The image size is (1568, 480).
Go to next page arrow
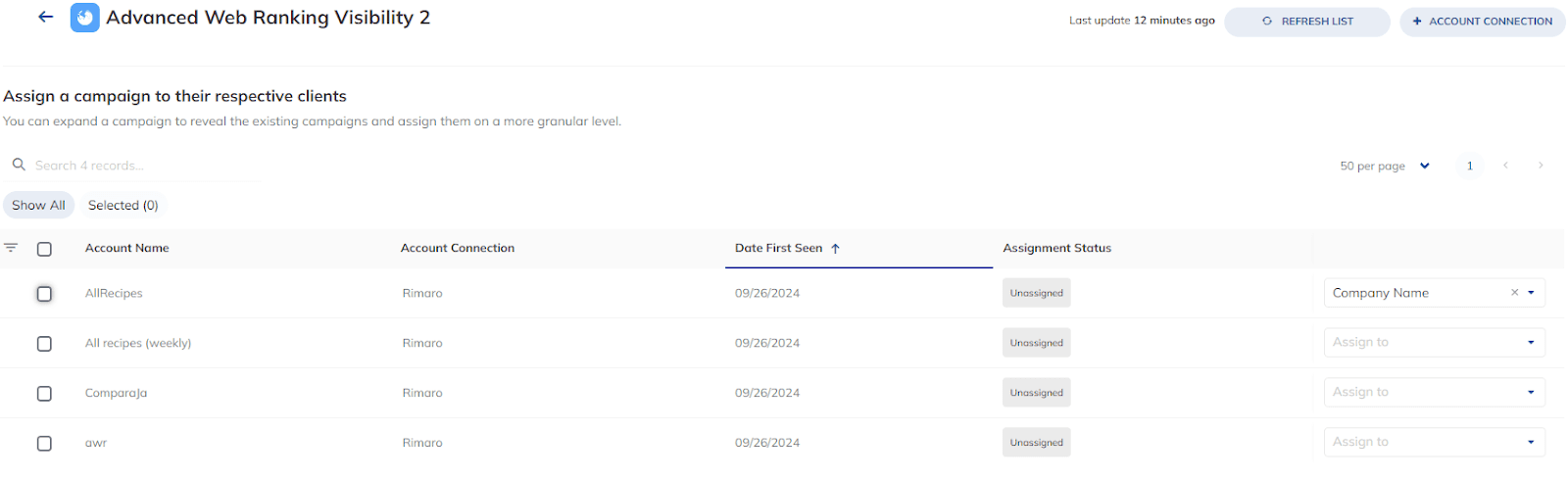pos(1541,166)
